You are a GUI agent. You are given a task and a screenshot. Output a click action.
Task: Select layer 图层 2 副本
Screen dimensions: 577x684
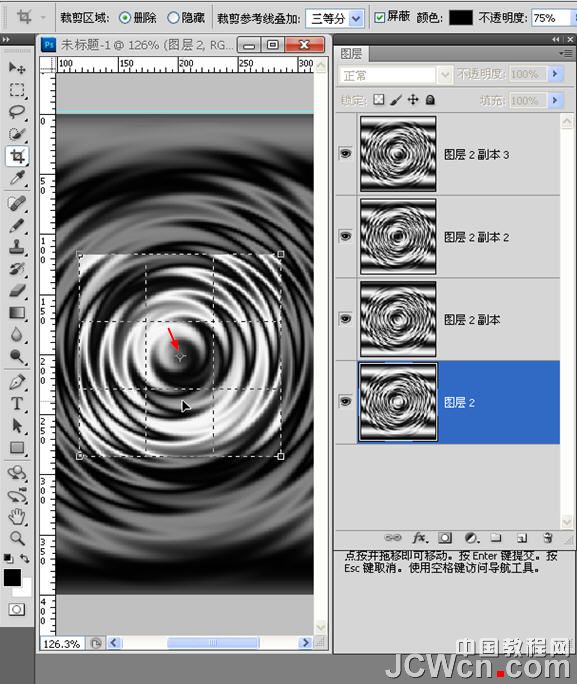tap(459, 318)
